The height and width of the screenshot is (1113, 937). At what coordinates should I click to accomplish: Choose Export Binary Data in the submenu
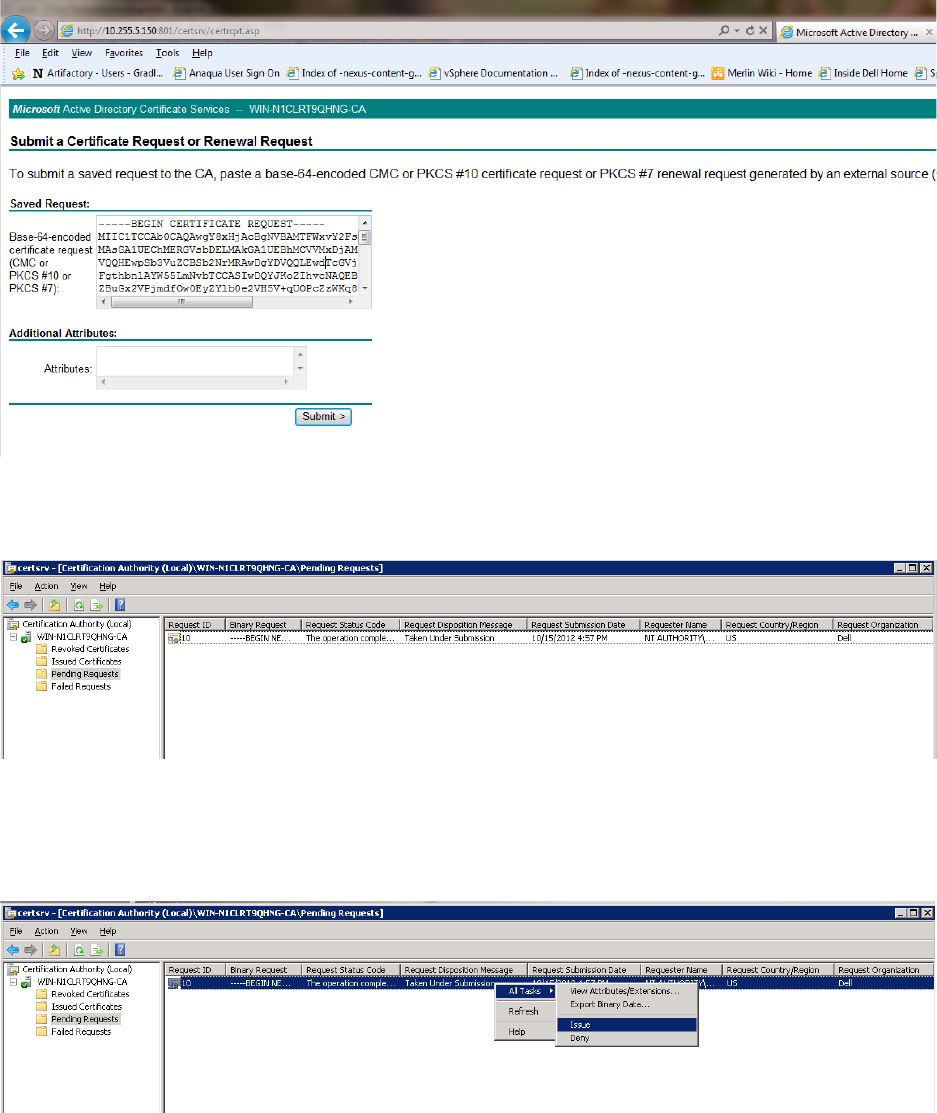[x=626, y=1005]
